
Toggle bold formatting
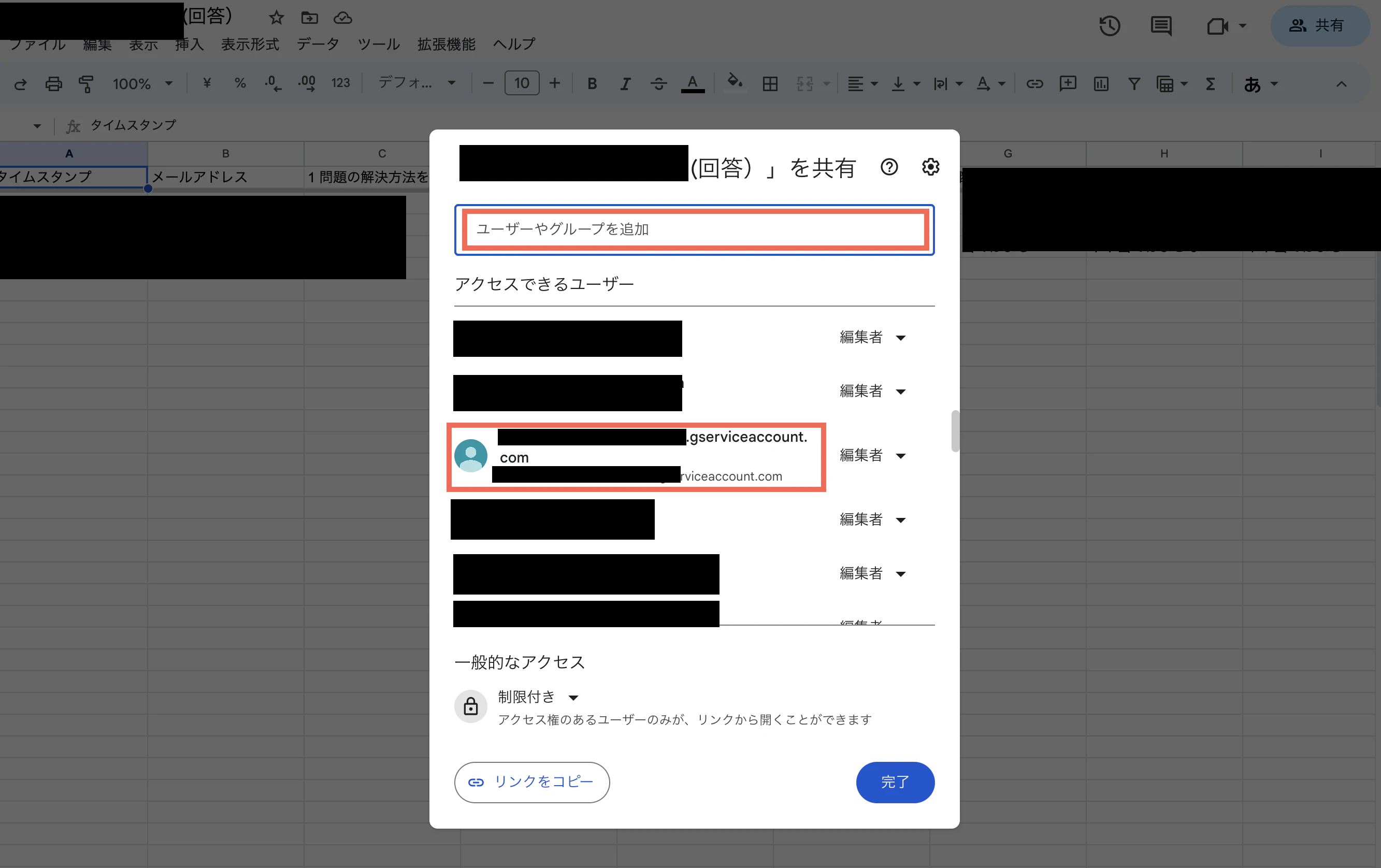pyautogui.click(x=593, y=84)
